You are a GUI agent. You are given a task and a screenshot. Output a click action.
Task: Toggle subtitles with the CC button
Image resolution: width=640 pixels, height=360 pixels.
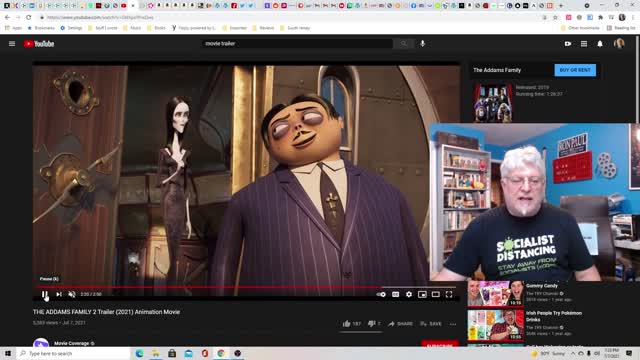tap(396, 294)
